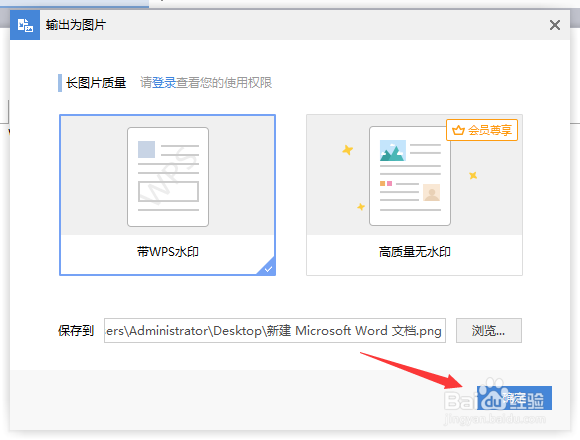This screenshot has width=580, height=440.
Task: Click the 会员尊享 member badge
Action: tap(482, 130)
